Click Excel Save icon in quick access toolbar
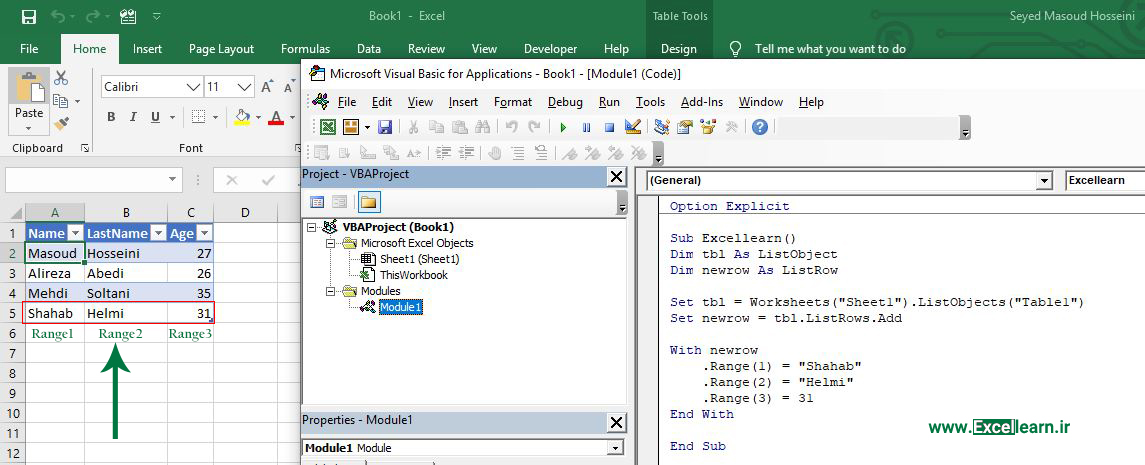 pos(29,16)
